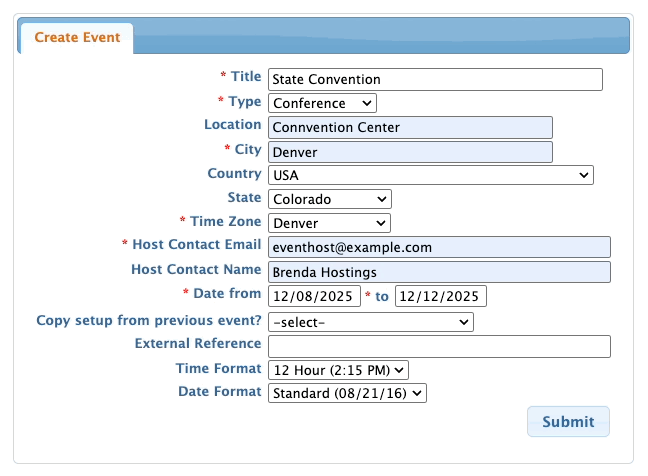Expand the Country dropdown set to USA
The width and height of the screenshot is (648, 476).
(x=430, y=175)
